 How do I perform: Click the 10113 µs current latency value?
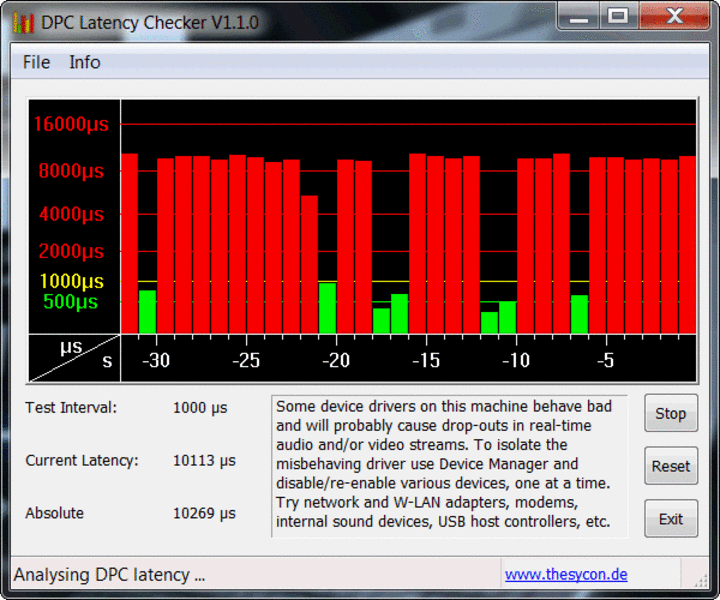(204, 460)
